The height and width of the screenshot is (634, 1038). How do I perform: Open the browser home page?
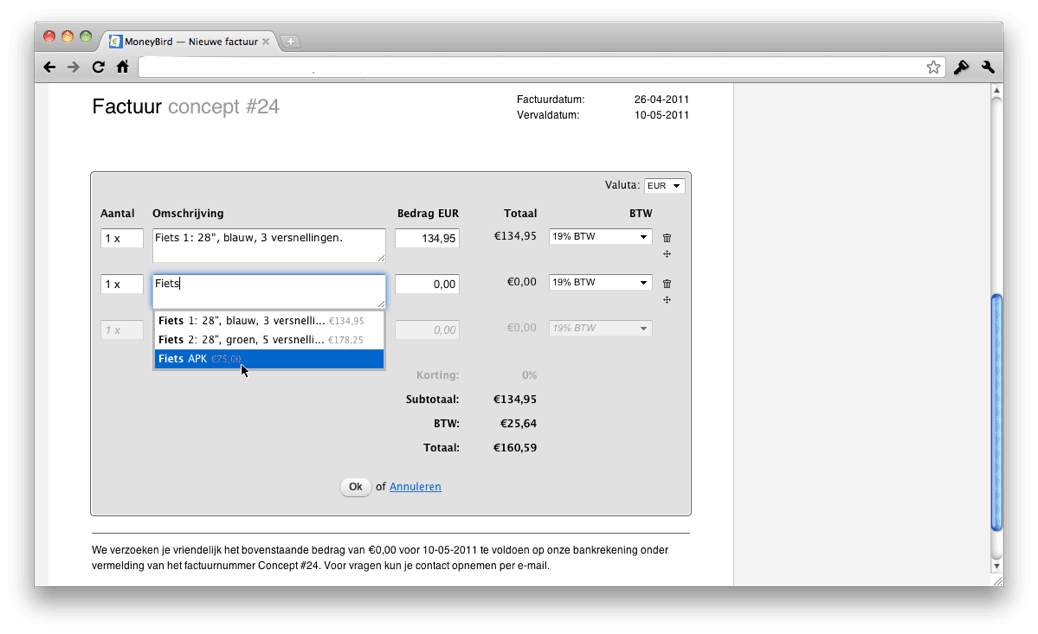pyautogui.click(x=122, y=67)
